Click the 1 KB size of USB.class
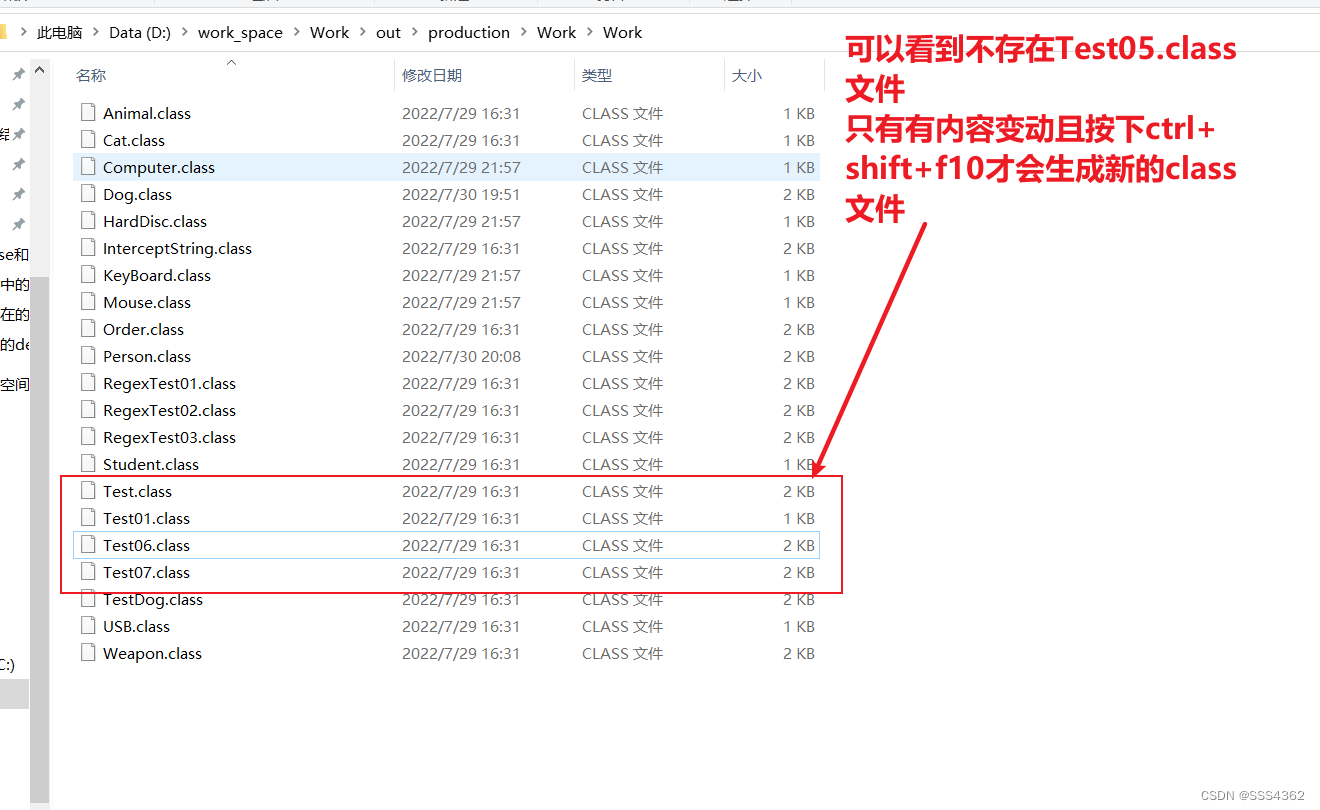1320x810 pixels. [799, 626]
